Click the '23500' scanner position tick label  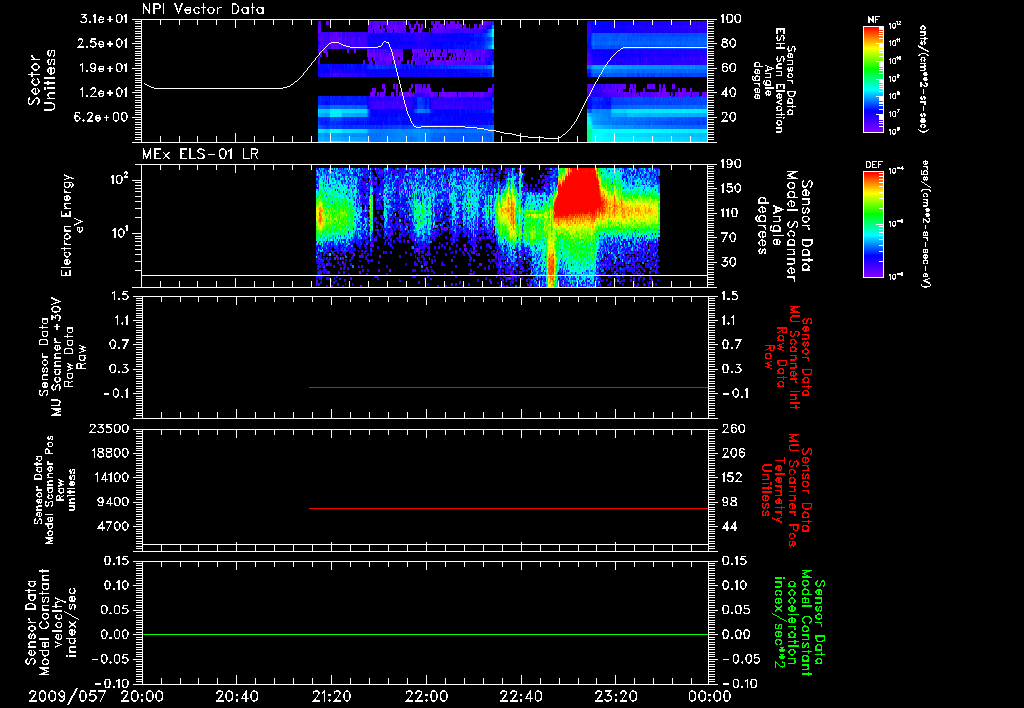point(109,428)
